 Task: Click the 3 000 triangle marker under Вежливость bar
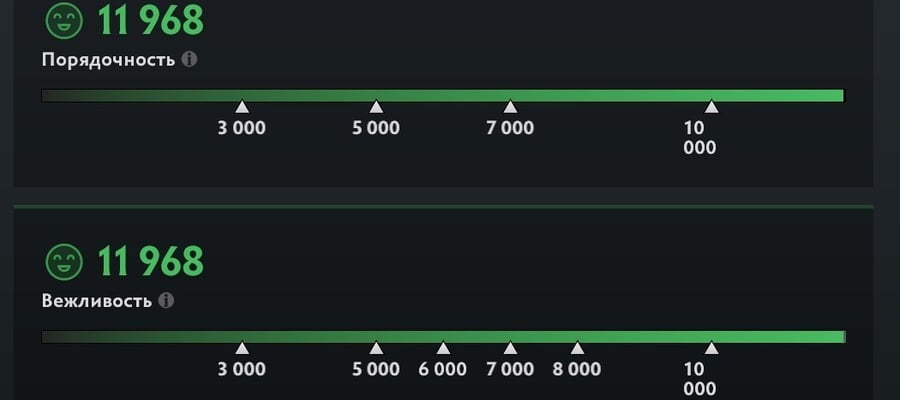click(x=242, y=348)
